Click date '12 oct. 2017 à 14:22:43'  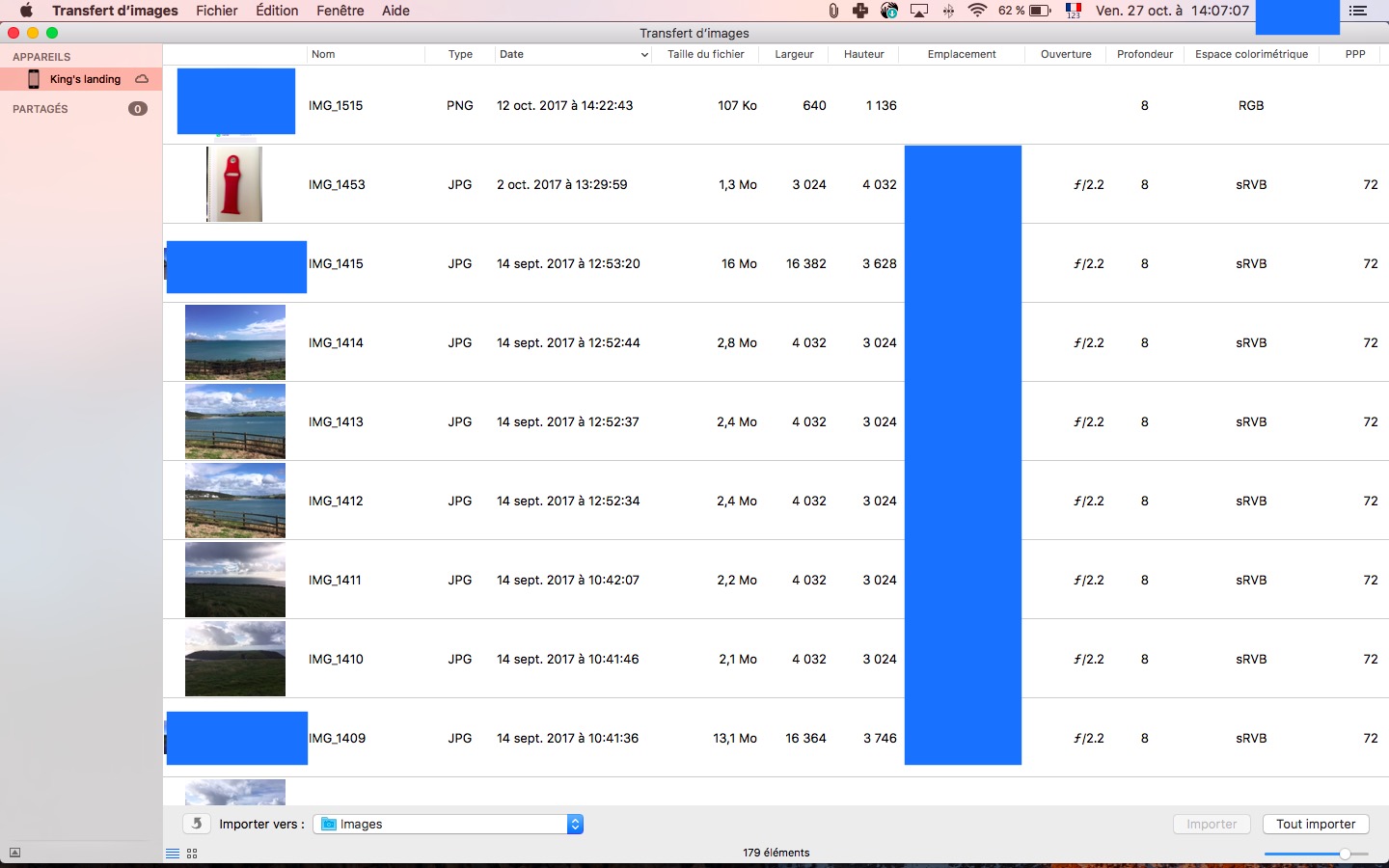[564, 106]
